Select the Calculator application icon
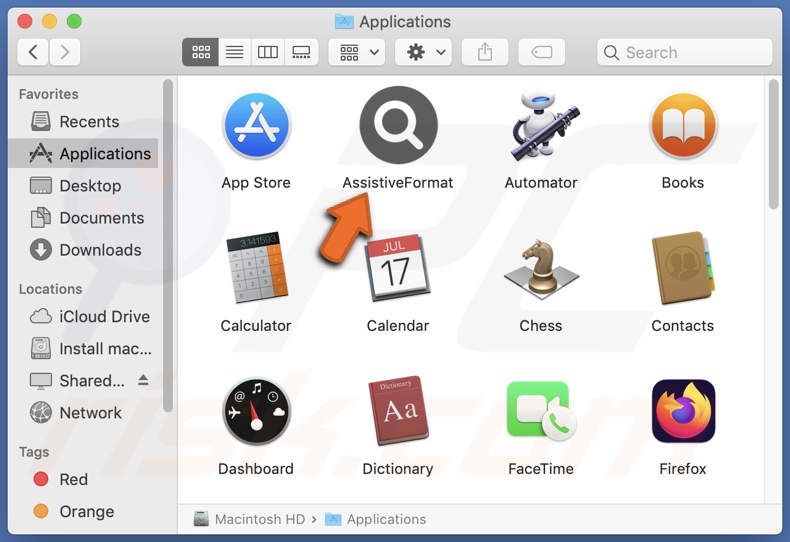Image resolution: width=790 pixels, height=542 pixels. (x=256, y=267)
